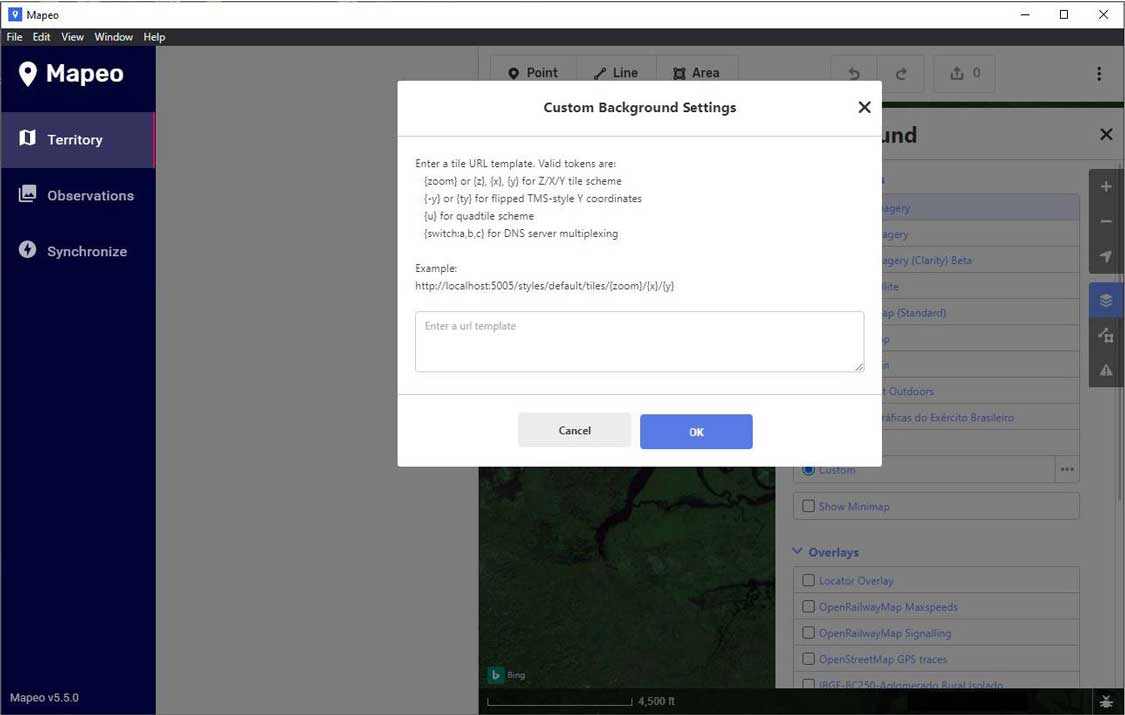Switch to the Synchronize tab

point(77,251)
